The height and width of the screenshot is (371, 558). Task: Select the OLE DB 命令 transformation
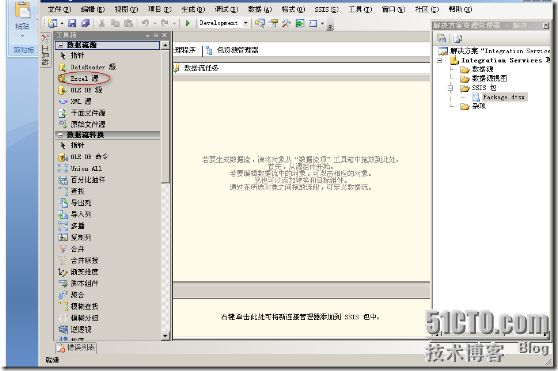coord(83,157)
